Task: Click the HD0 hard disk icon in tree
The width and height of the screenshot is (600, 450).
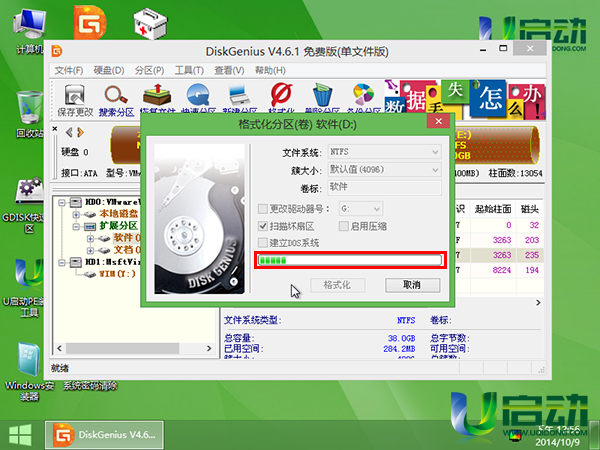Action: point(76,202)
